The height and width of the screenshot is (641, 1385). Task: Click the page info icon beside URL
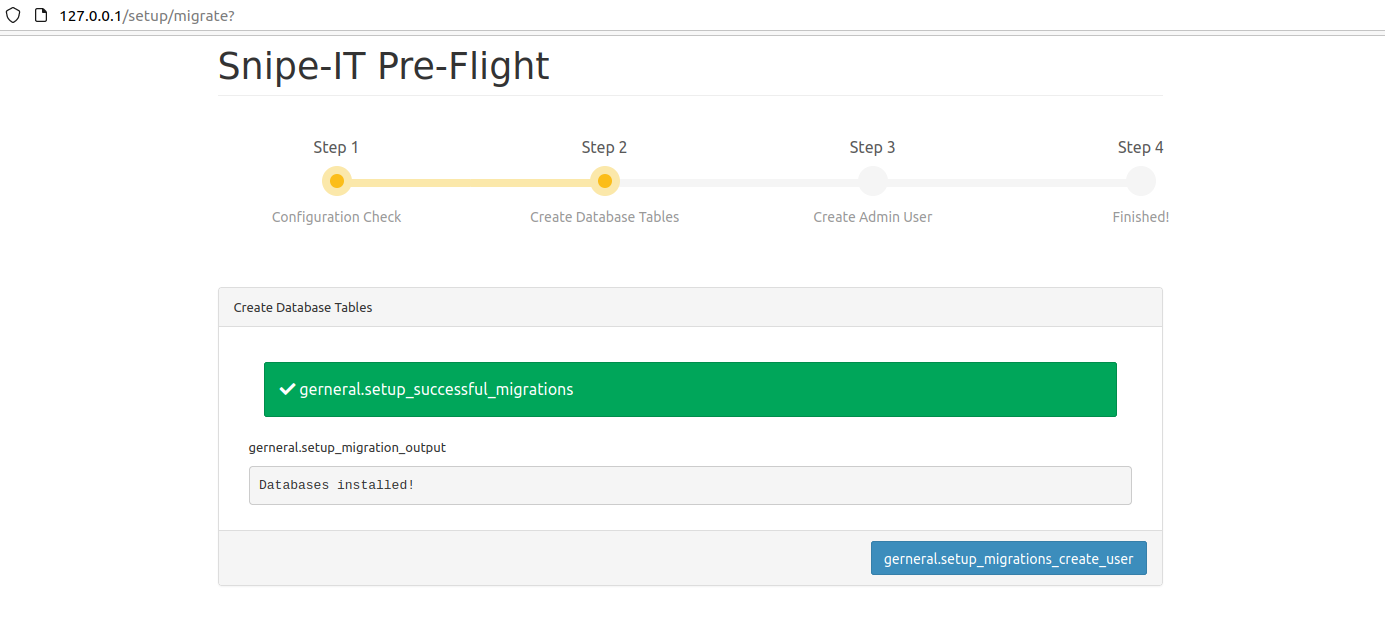point(40,16)
